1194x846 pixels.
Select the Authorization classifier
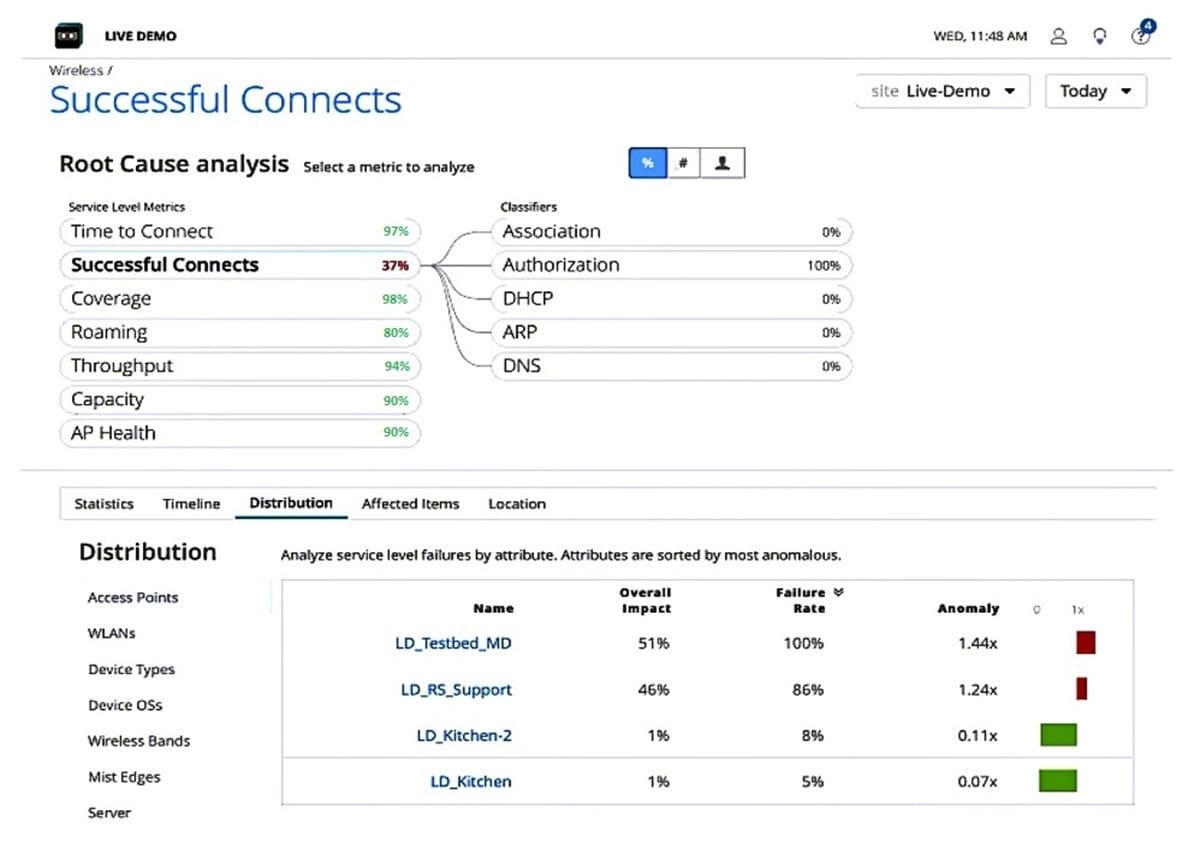coord(671,265)
